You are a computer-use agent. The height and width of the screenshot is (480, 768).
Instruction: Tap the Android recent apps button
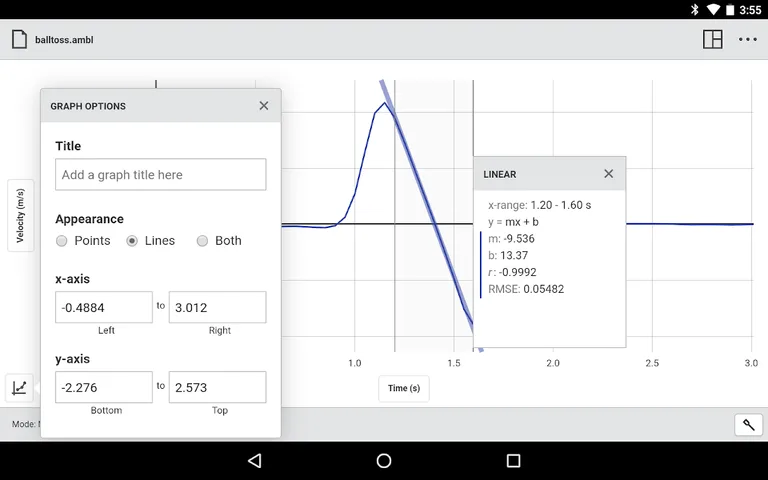(513, 461)
